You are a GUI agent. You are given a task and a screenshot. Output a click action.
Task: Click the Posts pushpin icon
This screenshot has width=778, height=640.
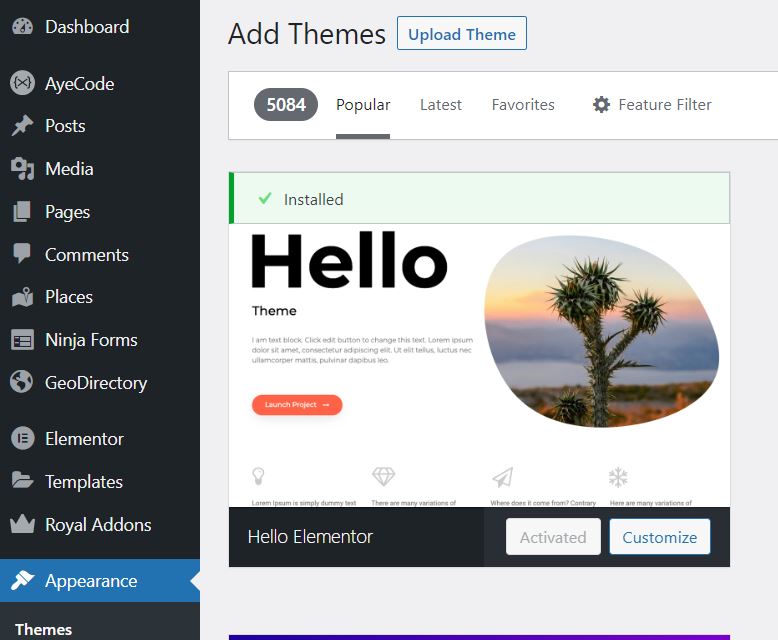pyautogui.click(x=22, y=126)
